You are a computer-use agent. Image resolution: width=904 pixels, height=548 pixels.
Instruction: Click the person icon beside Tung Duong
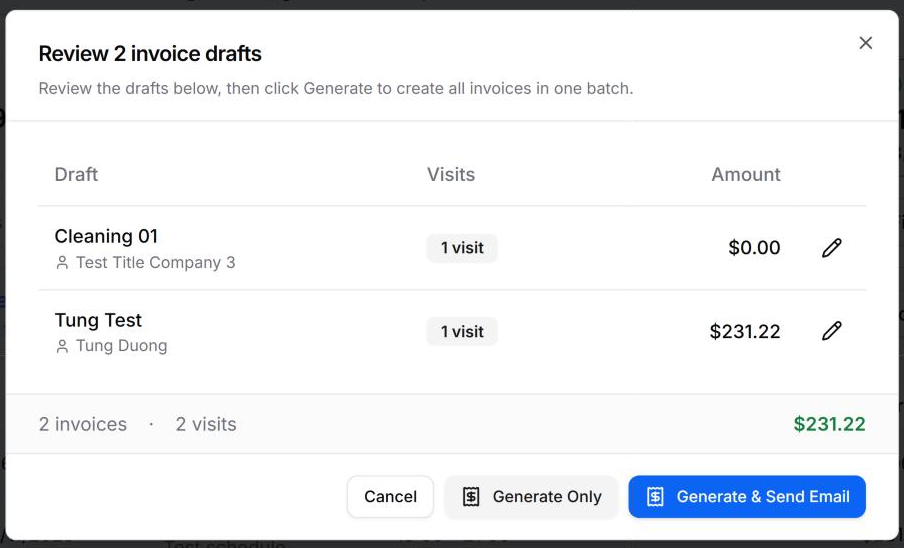pyautogui.click(x=62, y=346)
